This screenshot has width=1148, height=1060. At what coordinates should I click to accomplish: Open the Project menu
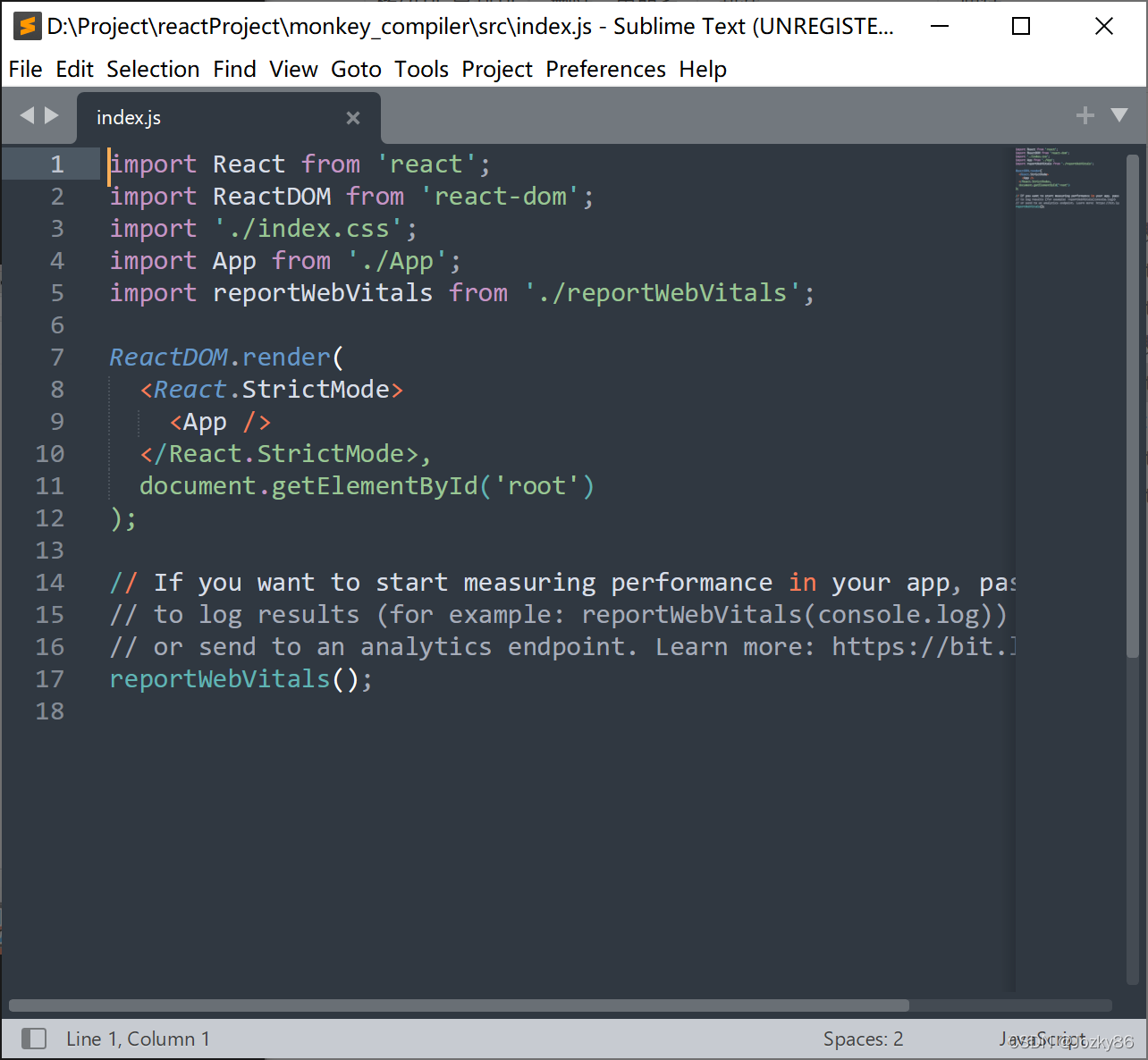(x=497, y=69)
